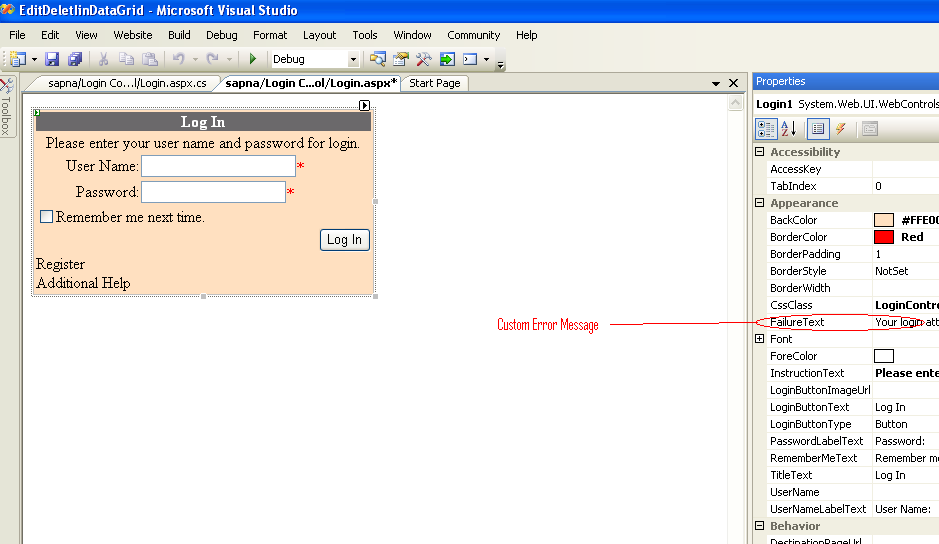This screenshot has width=939, height=544.
Task: Check 'Remember me next time' checkbox
Action: tap(46, 216)
